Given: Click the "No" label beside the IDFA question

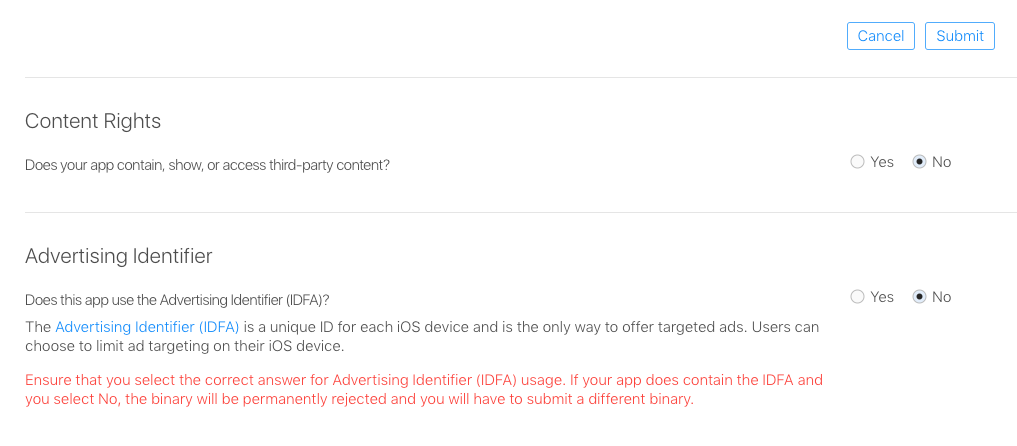Looking at the screenshot, I should click(941, 297).
